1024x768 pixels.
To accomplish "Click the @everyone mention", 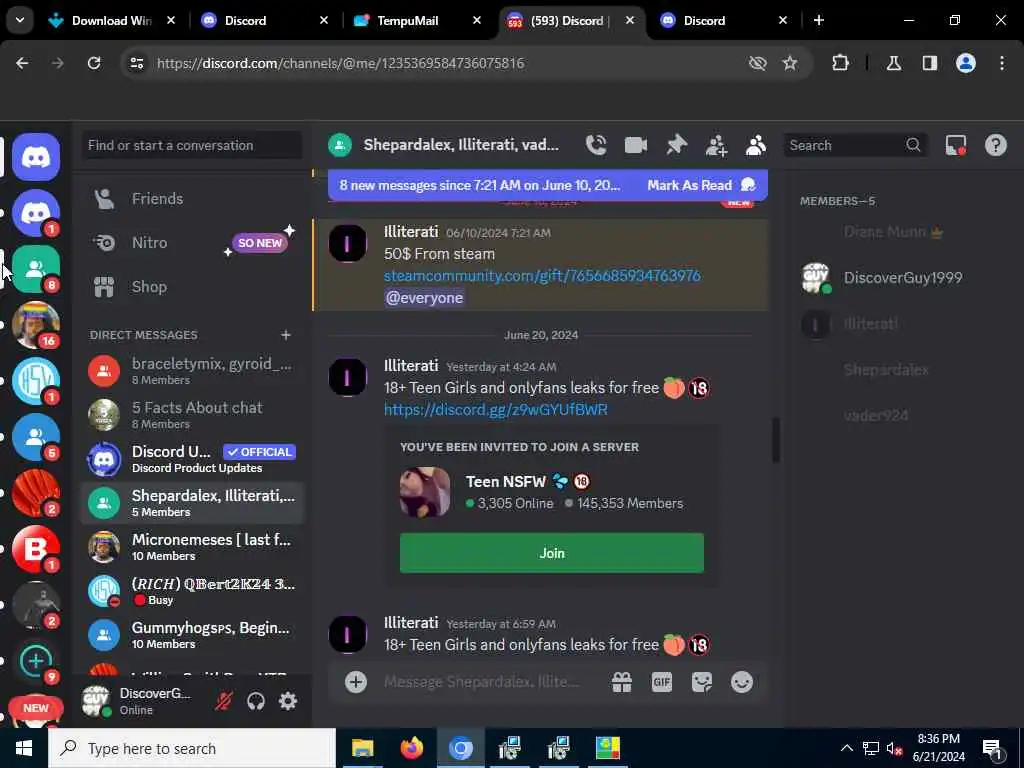I will pos(424,298).
